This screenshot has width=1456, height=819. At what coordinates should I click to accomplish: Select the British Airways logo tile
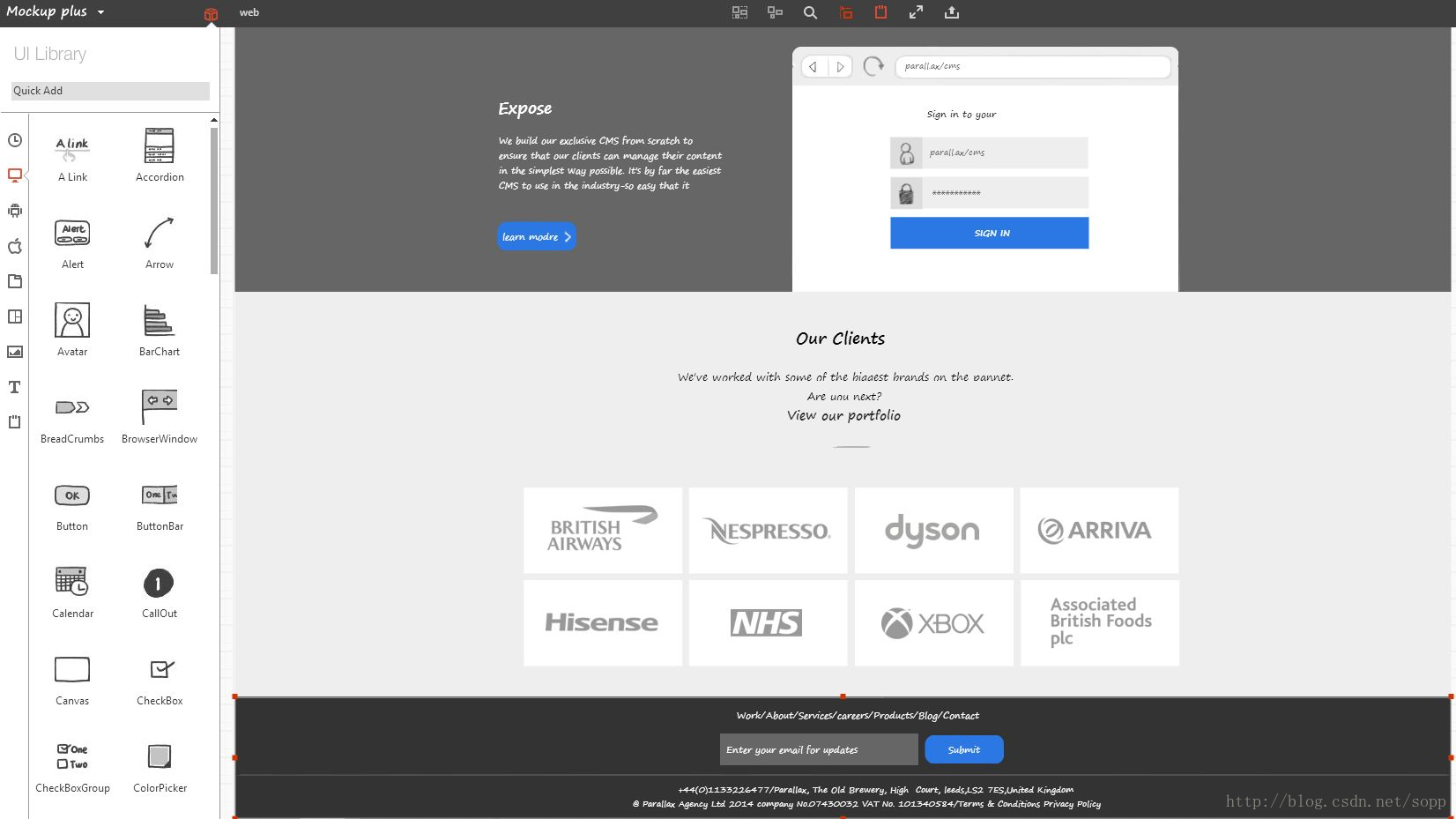pos(603,531)
